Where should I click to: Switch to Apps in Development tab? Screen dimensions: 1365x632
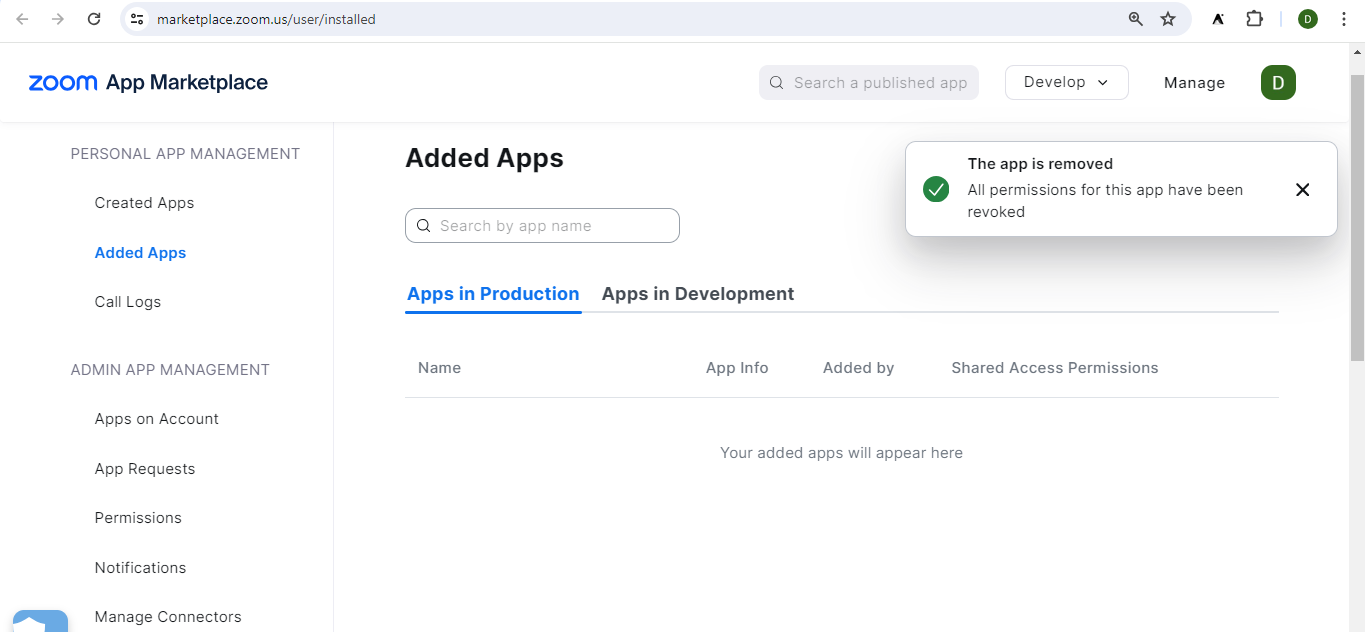pos(697,294)
